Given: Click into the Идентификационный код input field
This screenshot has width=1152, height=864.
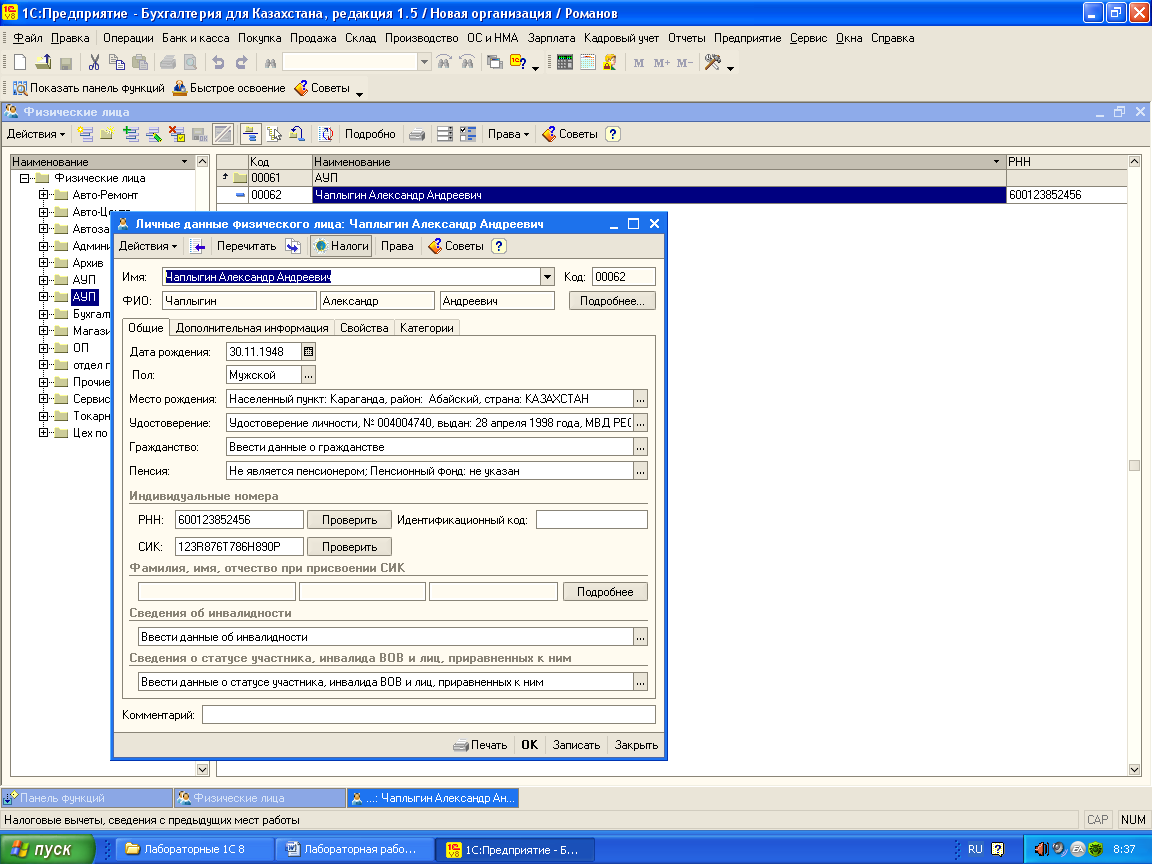Looking at the screenshot, I should click(x=591, y=520).
